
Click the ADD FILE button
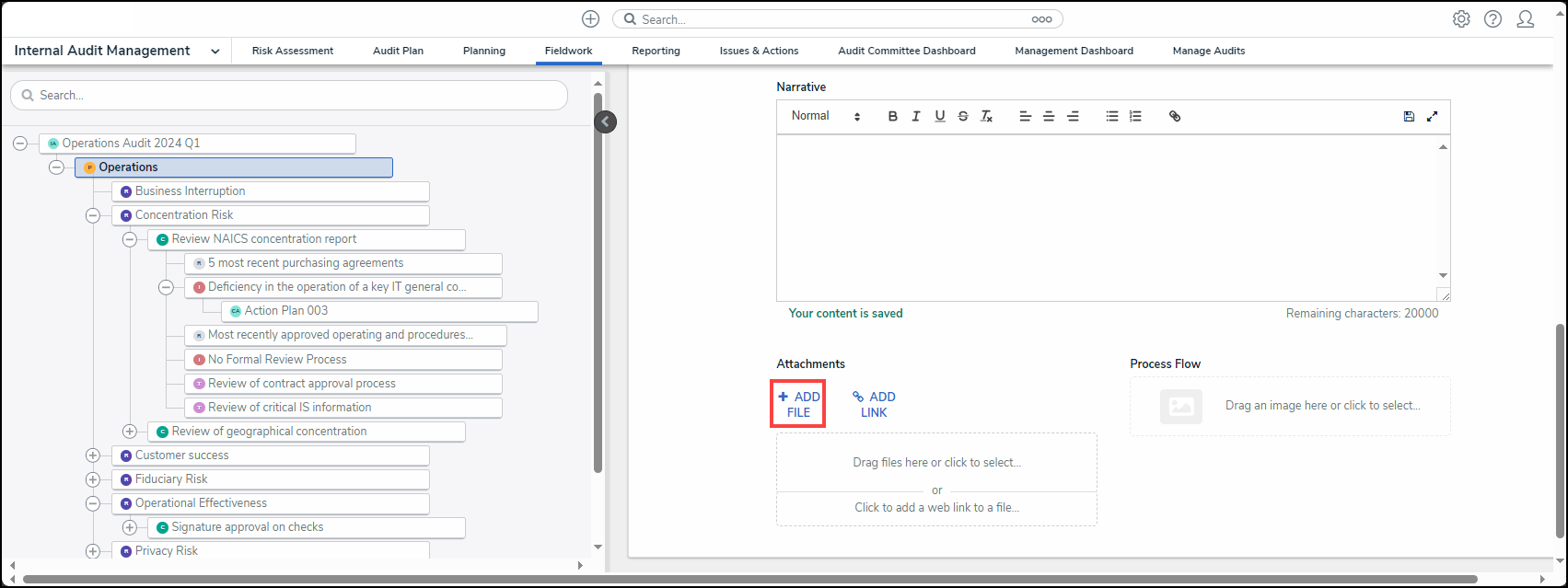798,405
